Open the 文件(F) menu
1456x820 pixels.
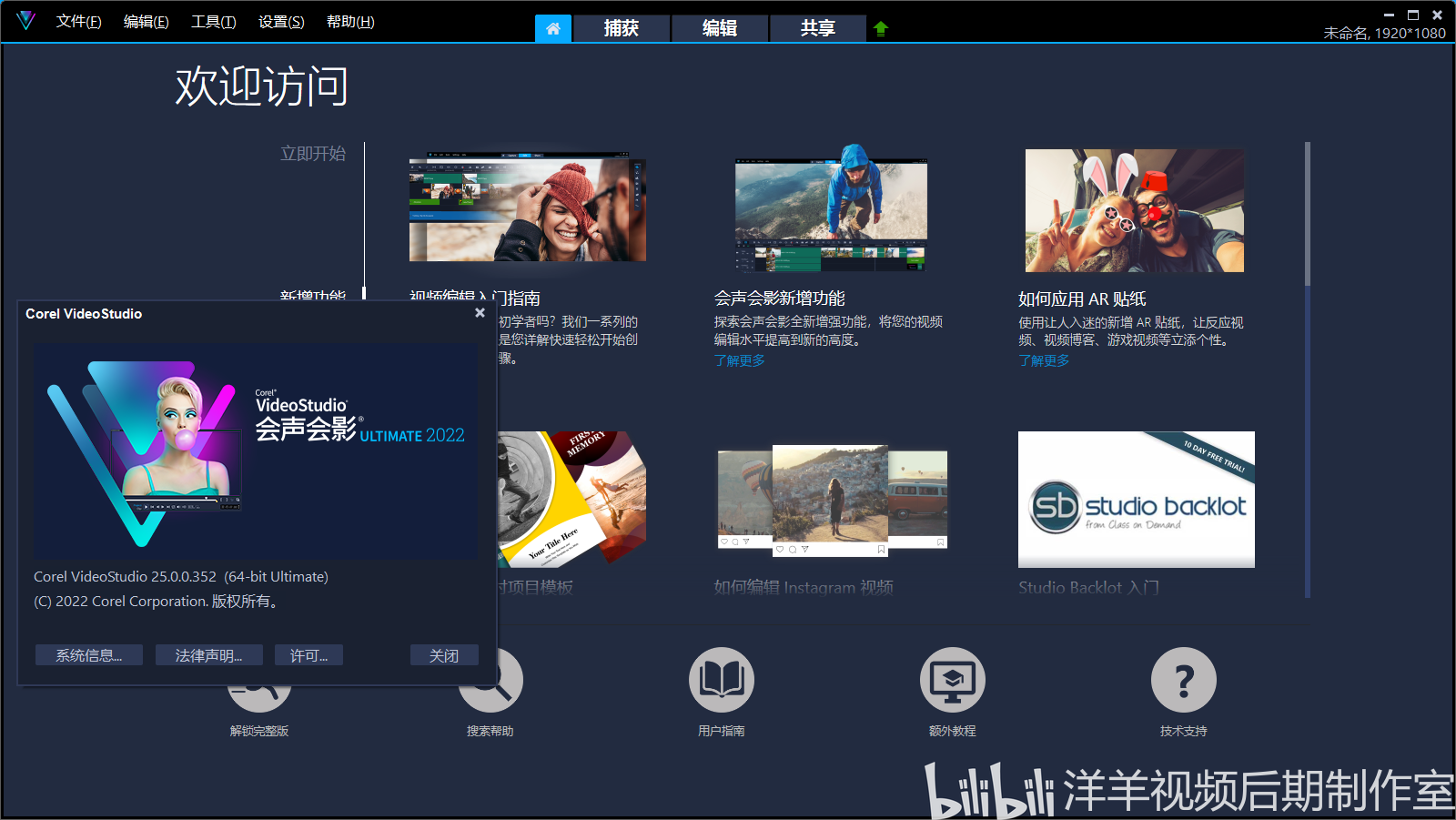(x=78, y=22)
